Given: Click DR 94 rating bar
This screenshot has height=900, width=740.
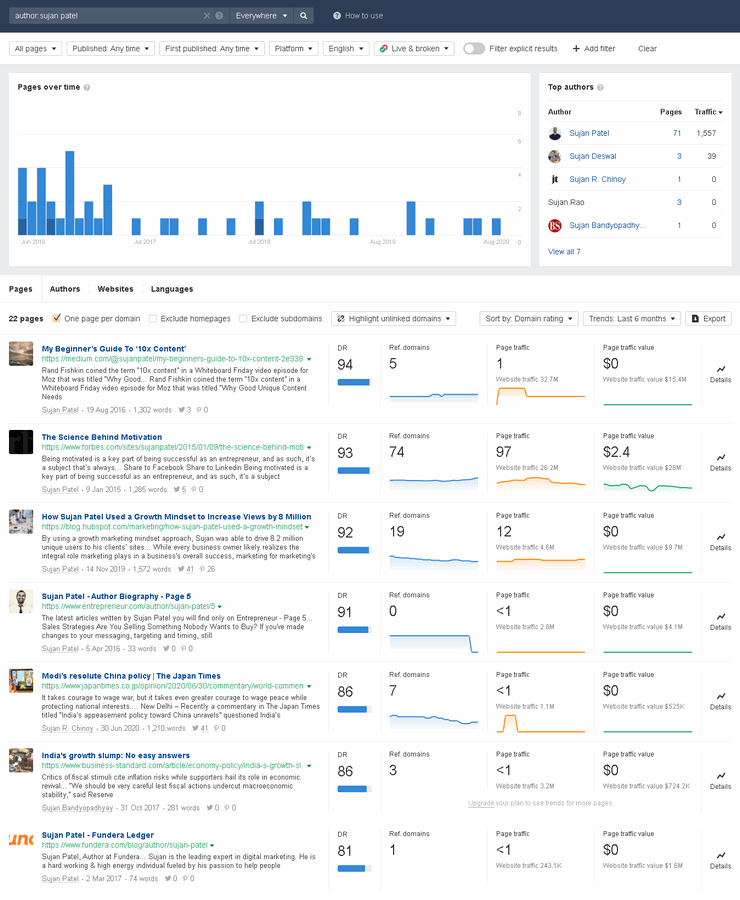Looking at the screenshot, I should coord(354,382).
